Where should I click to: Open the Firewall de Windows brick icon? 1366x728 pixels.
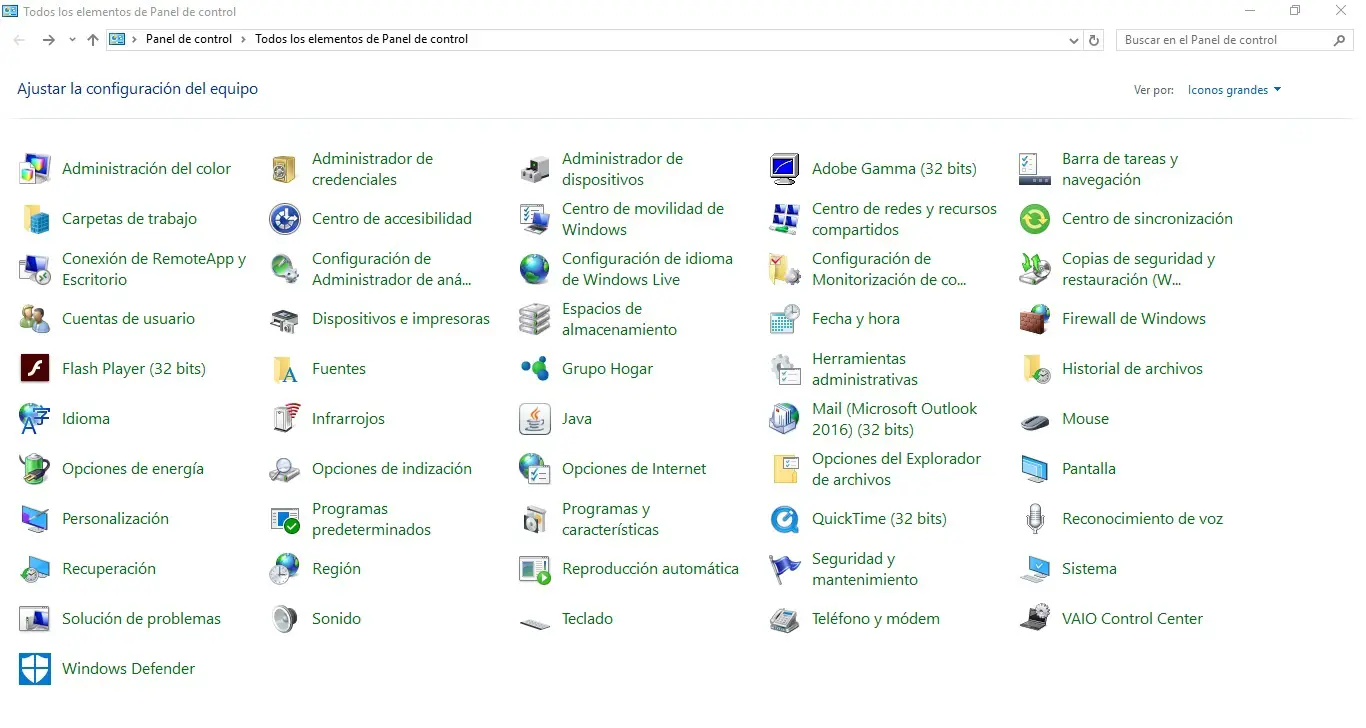pos(1035,319)
